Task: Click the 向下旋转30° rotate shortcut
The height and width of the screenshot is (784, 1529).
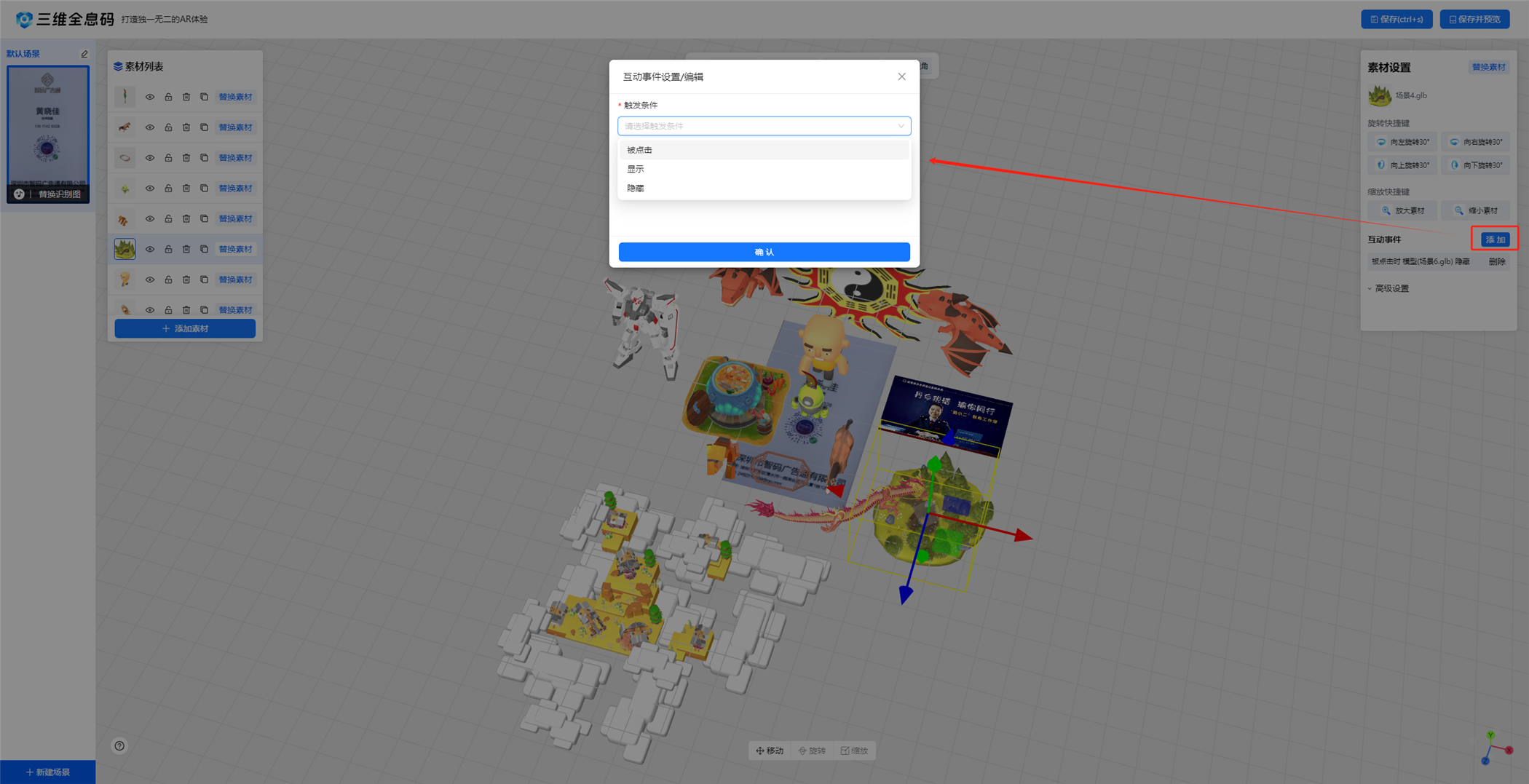Action: (1476, 165)
